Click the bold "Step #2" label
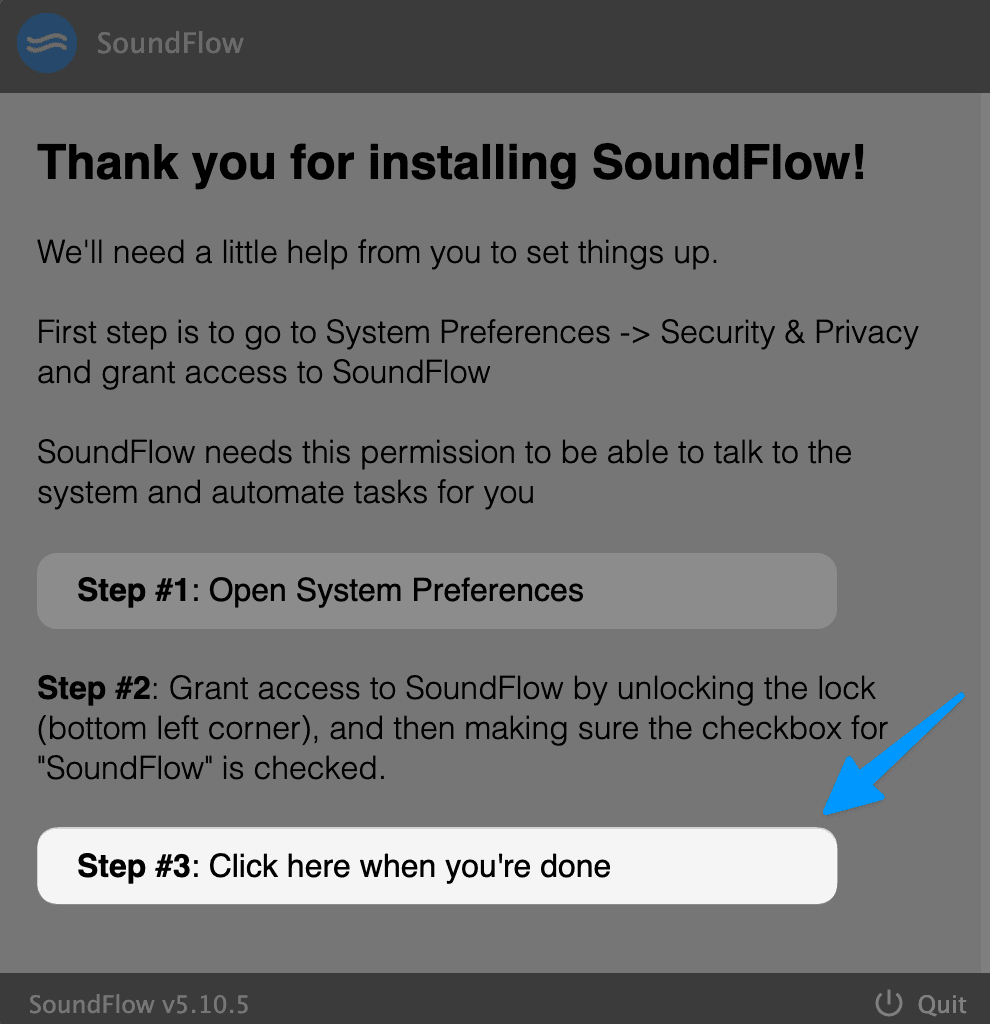990x1024 pixels. tap(93, 688)
